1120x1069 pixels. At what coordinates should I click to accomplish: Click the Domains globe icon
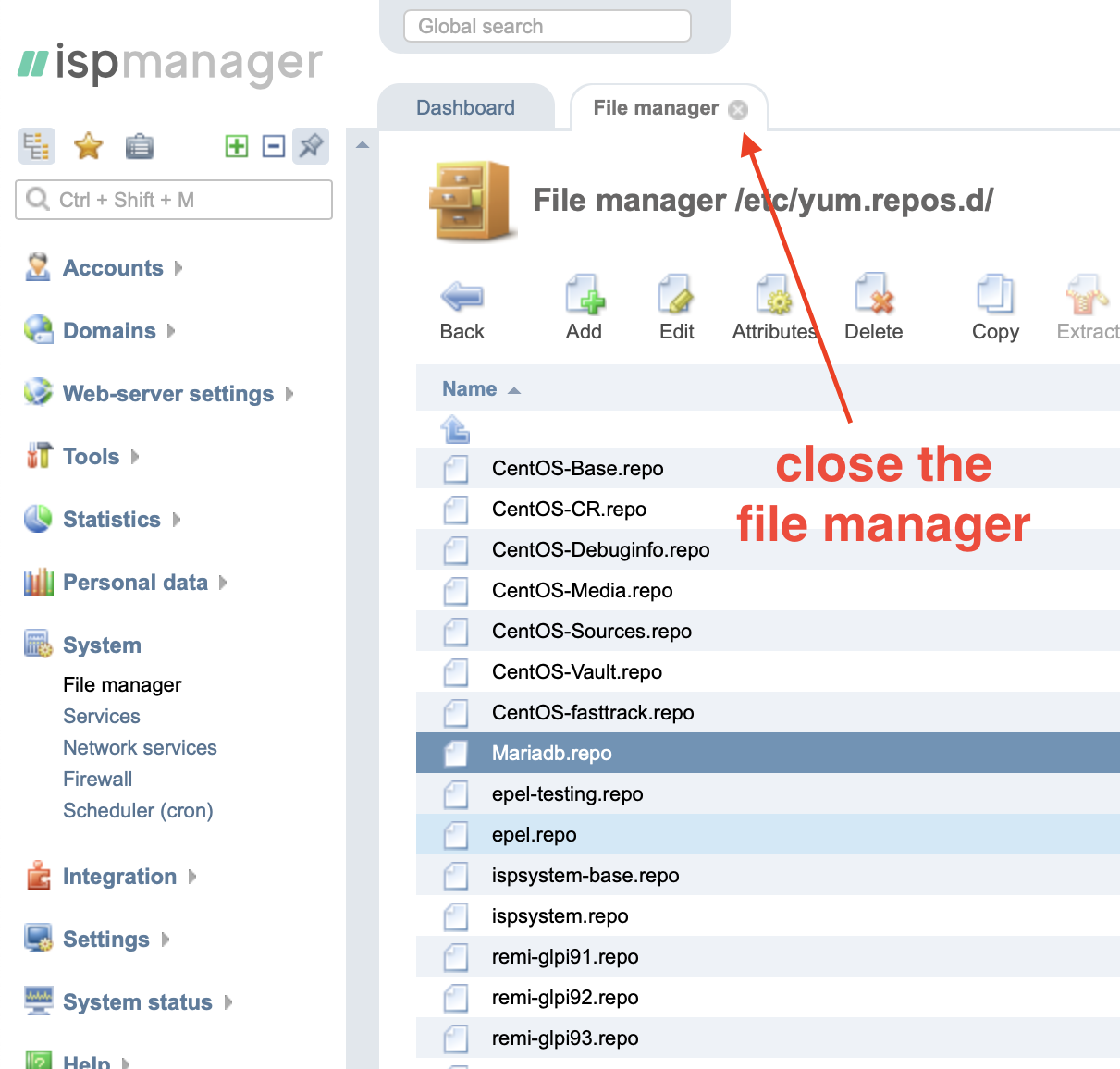[38, 329]
